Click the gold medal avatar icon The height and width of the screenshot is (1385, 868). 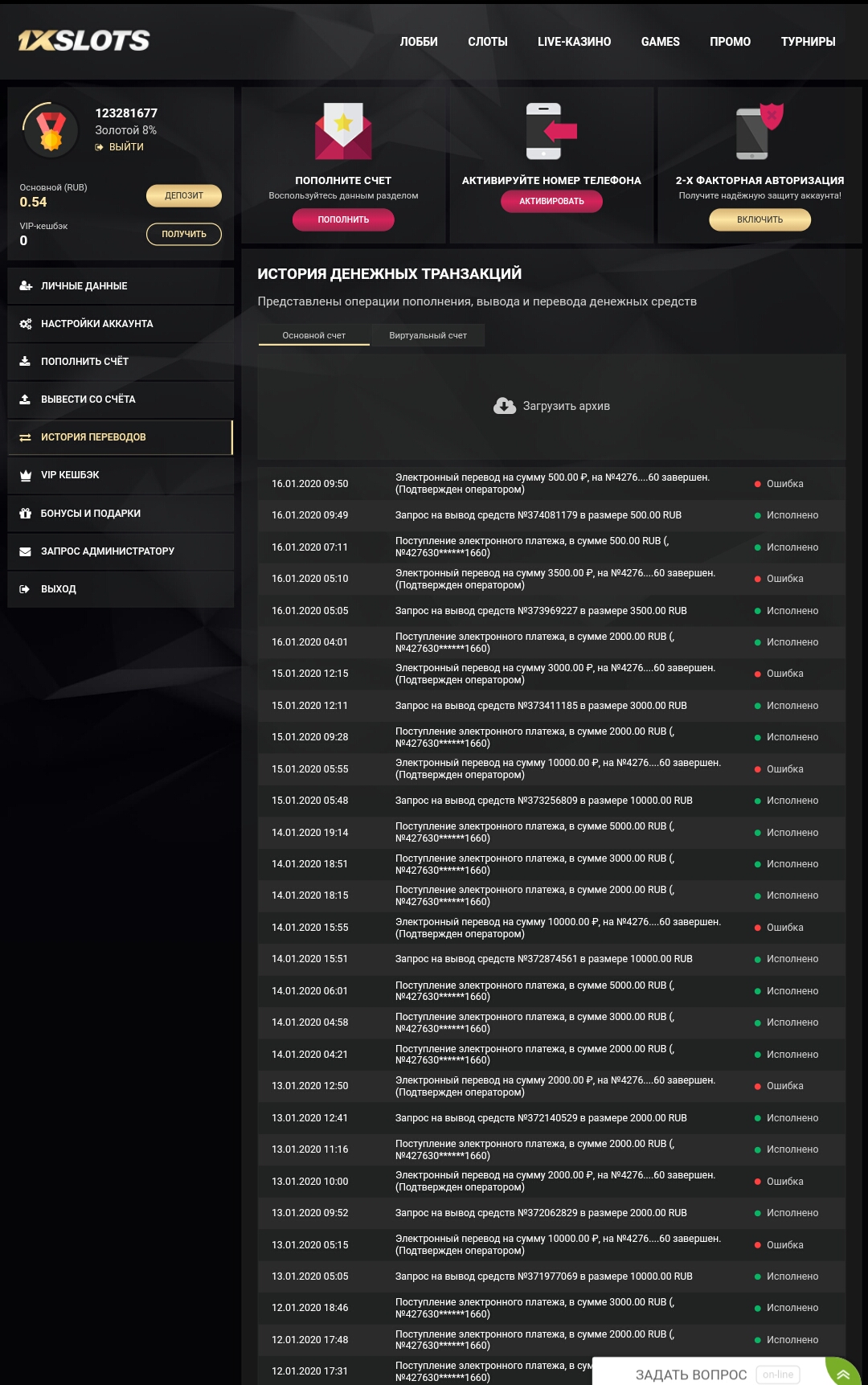(51, 130)
